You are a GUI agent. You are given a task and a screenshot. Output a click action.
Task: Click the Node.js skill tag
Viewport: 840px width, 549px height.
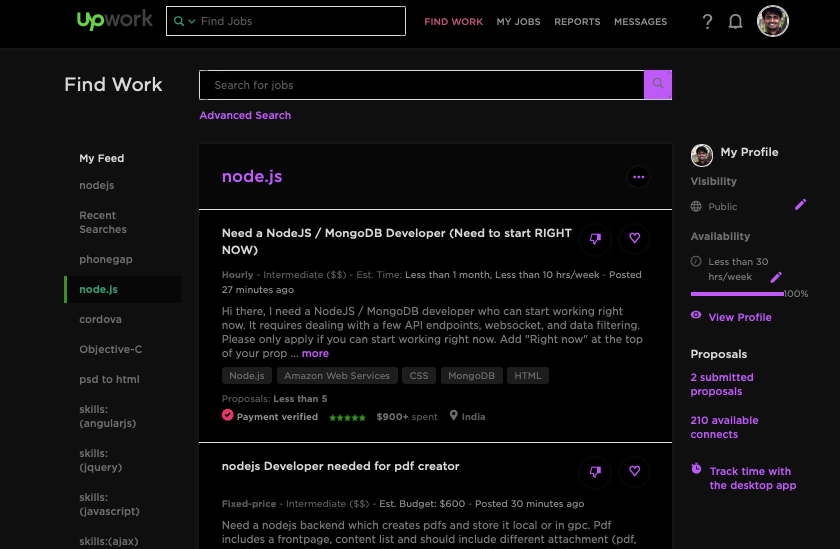(246, 375)
